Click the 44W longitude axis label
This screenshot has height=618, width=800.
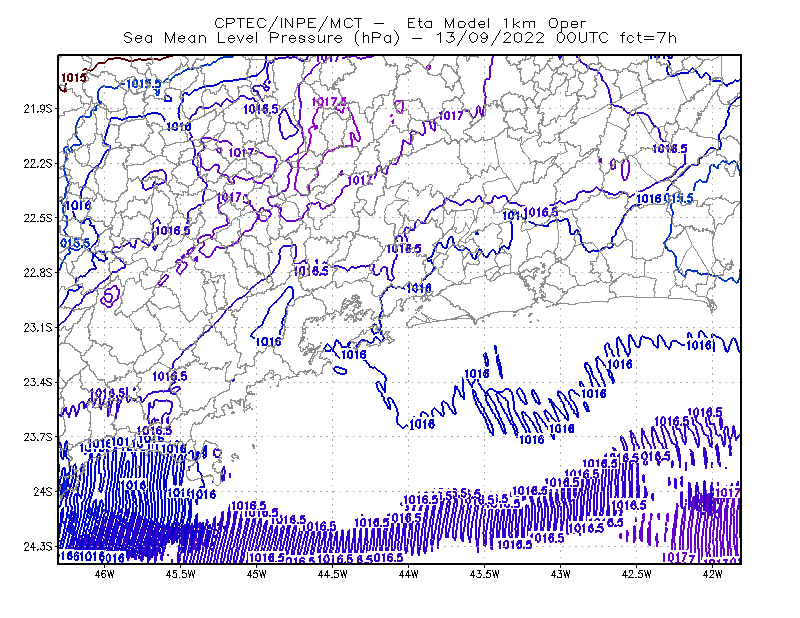coord(409,574)
